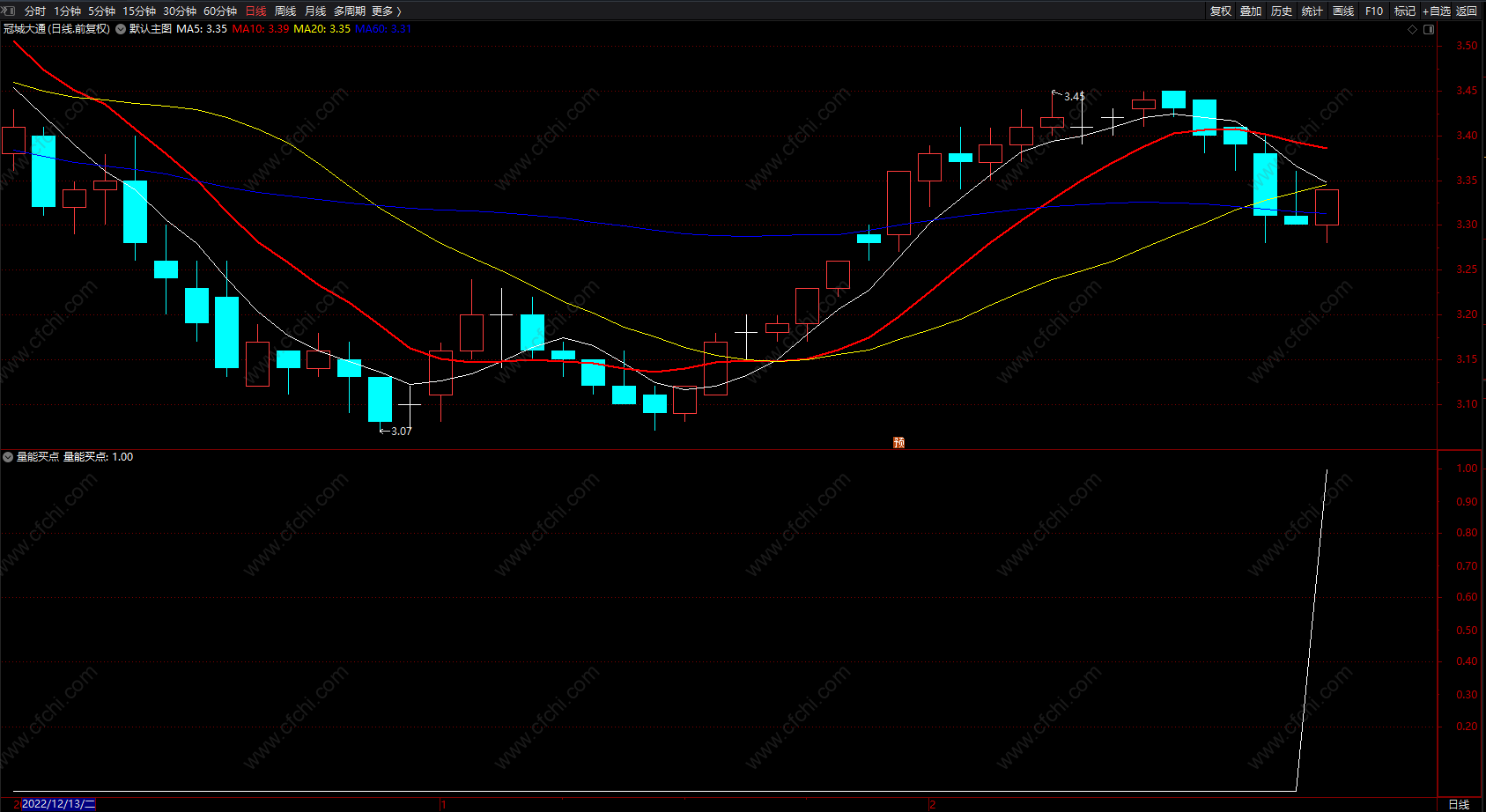Select the 30分钟 period tab
The width and height of the screenshot is (1486, 812).
click(x=180, y=11)
